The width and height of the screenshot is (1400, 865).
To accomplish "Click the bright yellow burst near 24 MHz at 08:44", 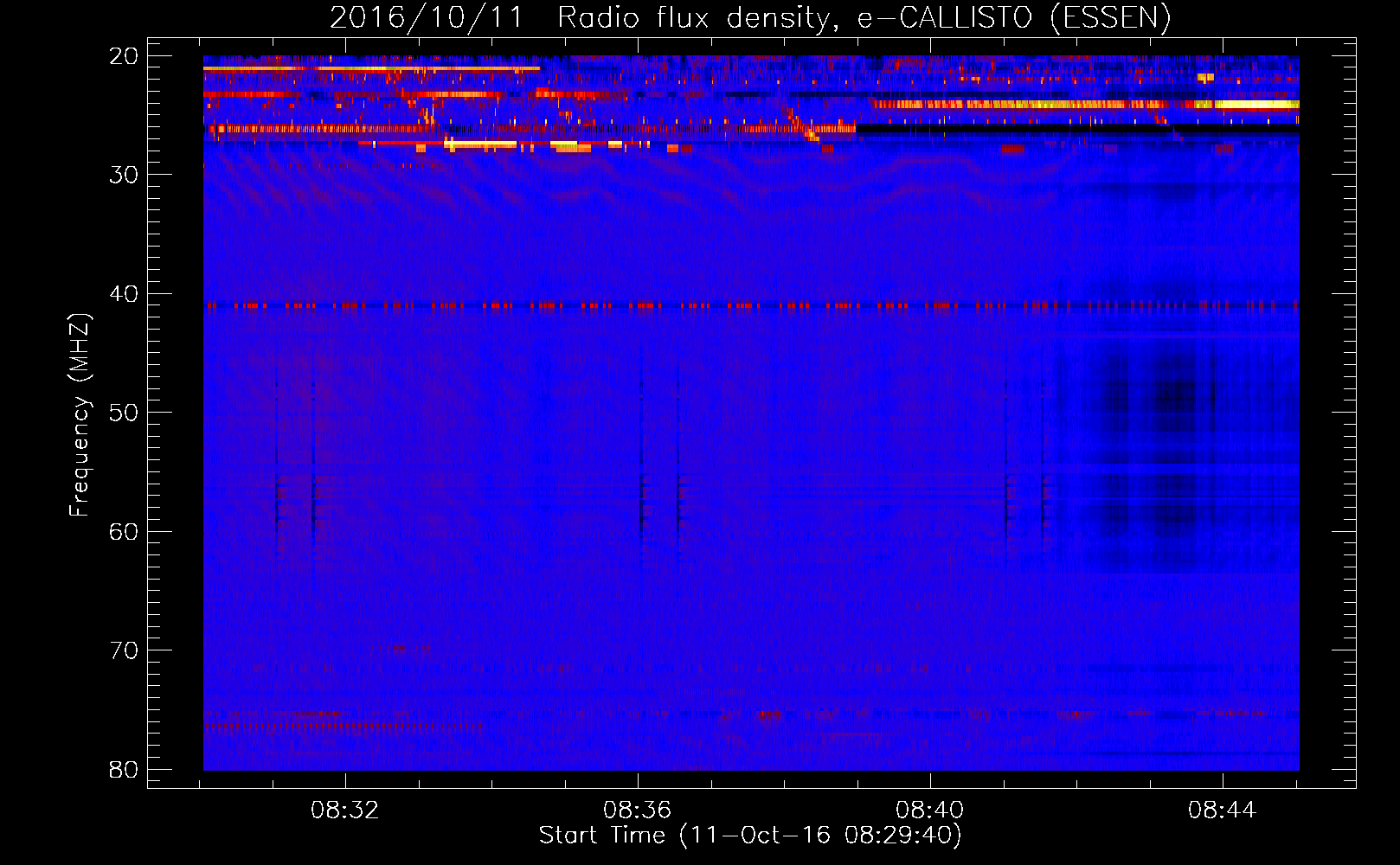I will click(x=1256, y=105).
